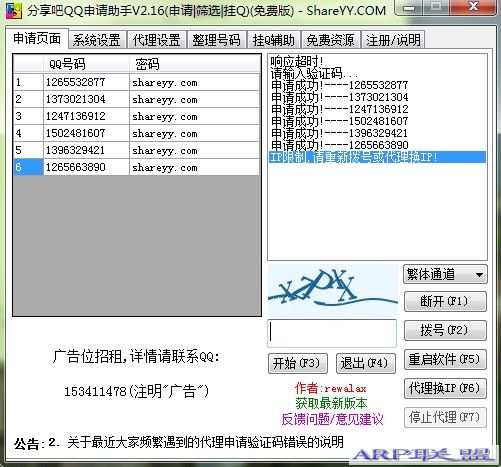Switch to the 申请页面 tab
This screenshot has height=467, width=501.
pos(37,39)
